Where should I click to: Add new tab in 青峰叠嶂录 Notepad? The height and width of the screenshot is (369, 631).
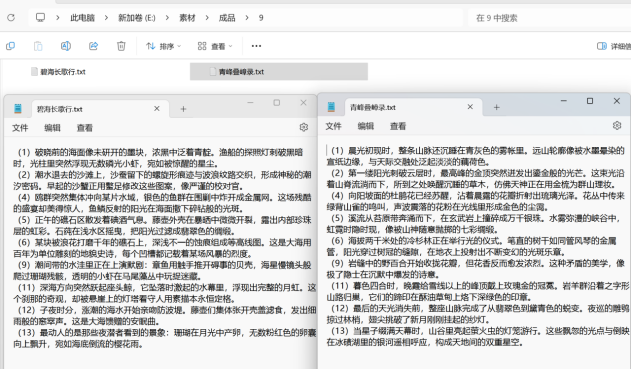point(497,107)
